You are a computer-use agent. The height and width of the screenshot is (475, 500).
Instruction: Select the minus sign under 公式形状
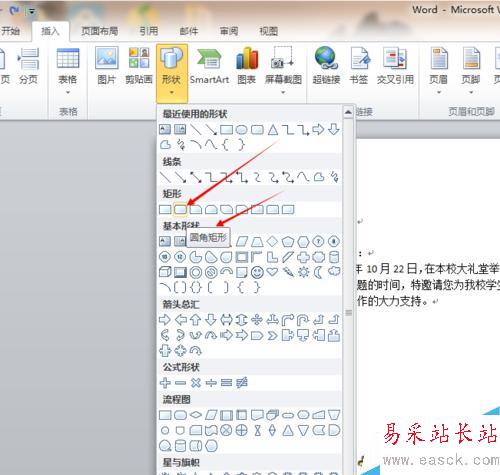pyautogui.click(x=180, y=383)
